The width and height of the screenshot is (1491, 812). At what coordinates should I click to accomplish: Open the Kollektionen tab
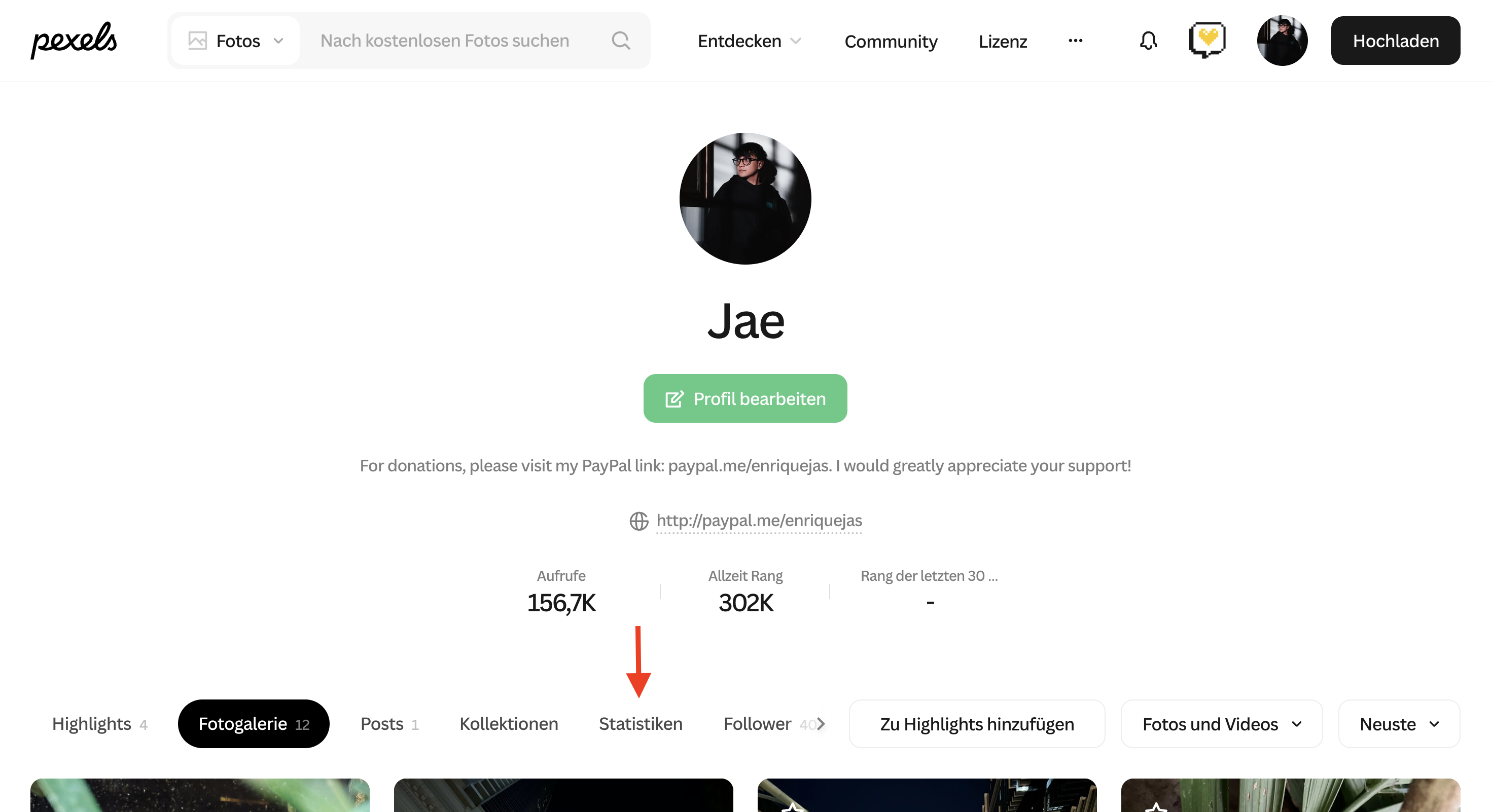pyautogui.click(x=508, y=724)
